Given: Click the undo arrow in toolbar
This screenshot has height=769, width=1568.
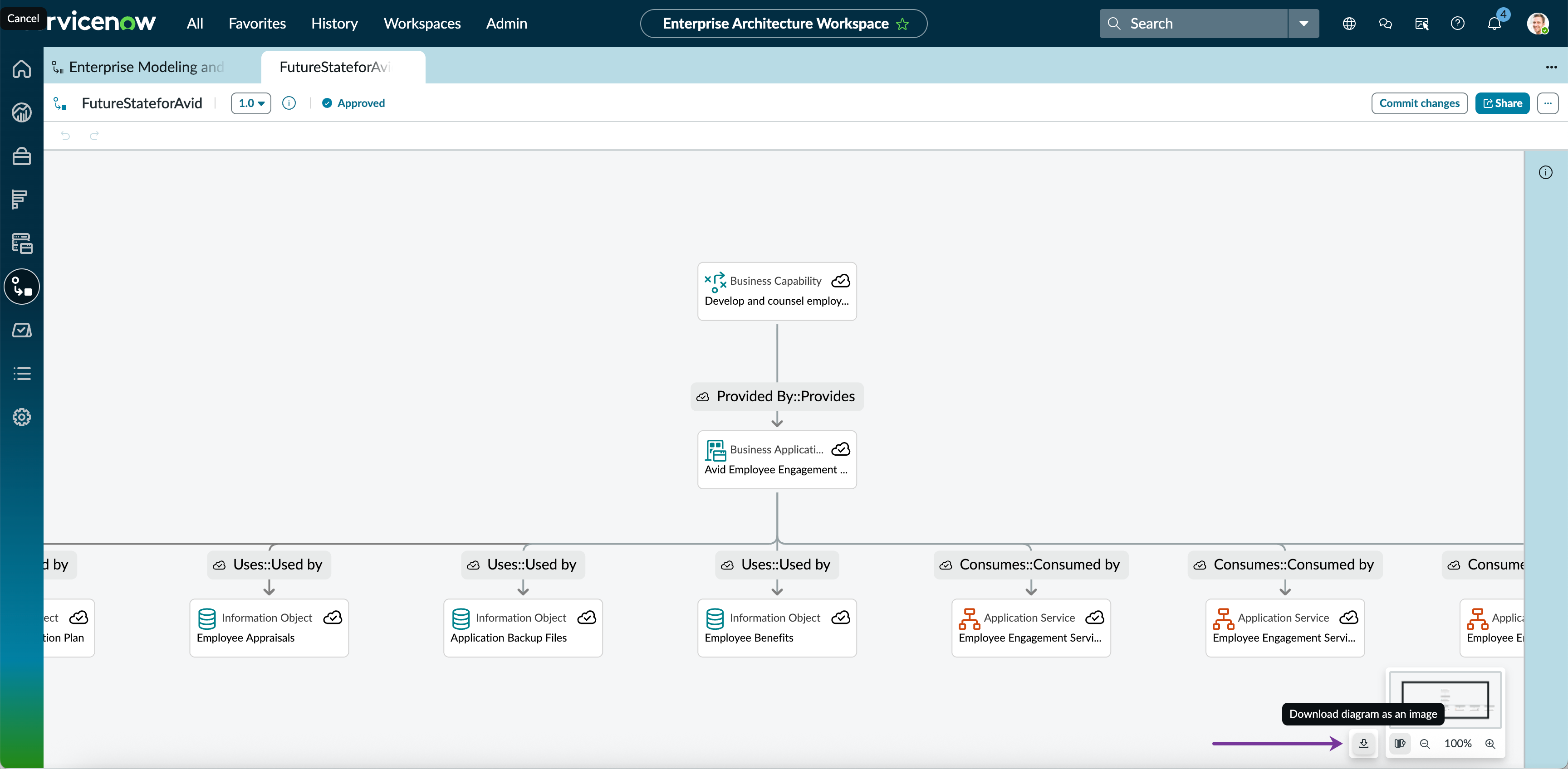Looking at the screenshot, I should [x=66, y=136].
